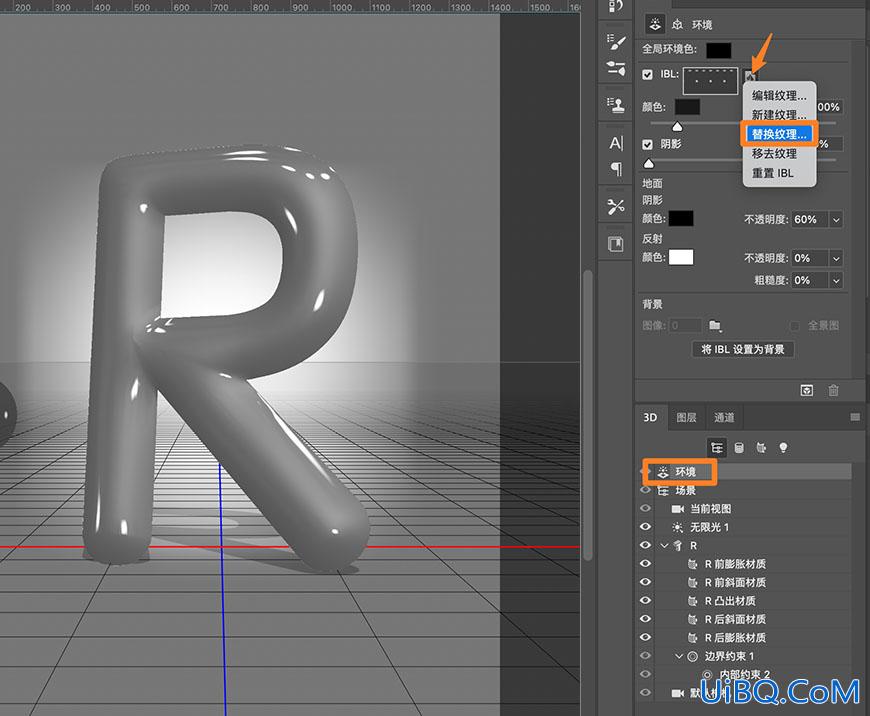Open the Clone Source stamp panel icon
This screenshot has width=870, height=716.
(615, 104)
